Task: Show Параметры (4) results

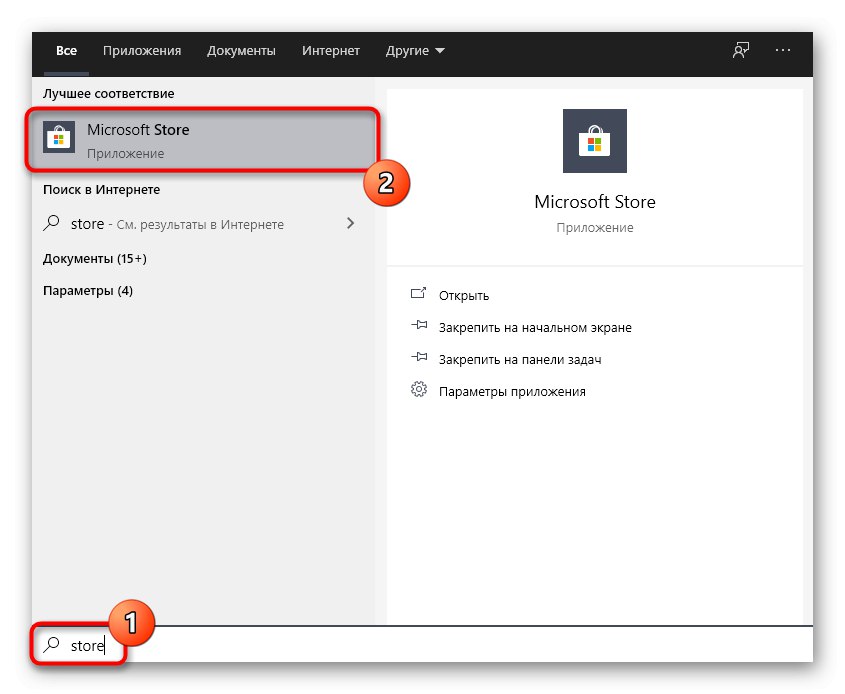Action: 87,291
